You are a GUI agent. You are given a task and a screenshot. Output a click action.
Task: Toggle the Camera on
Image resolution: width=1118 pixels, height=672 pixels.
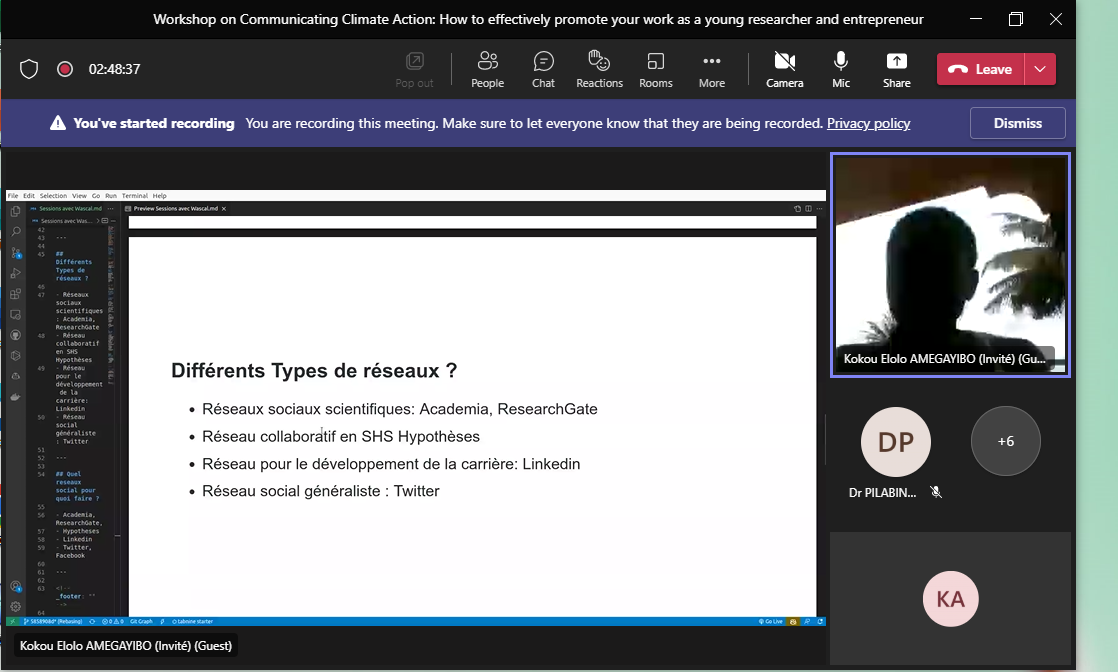pyautogui.click(x=784, y=69)
